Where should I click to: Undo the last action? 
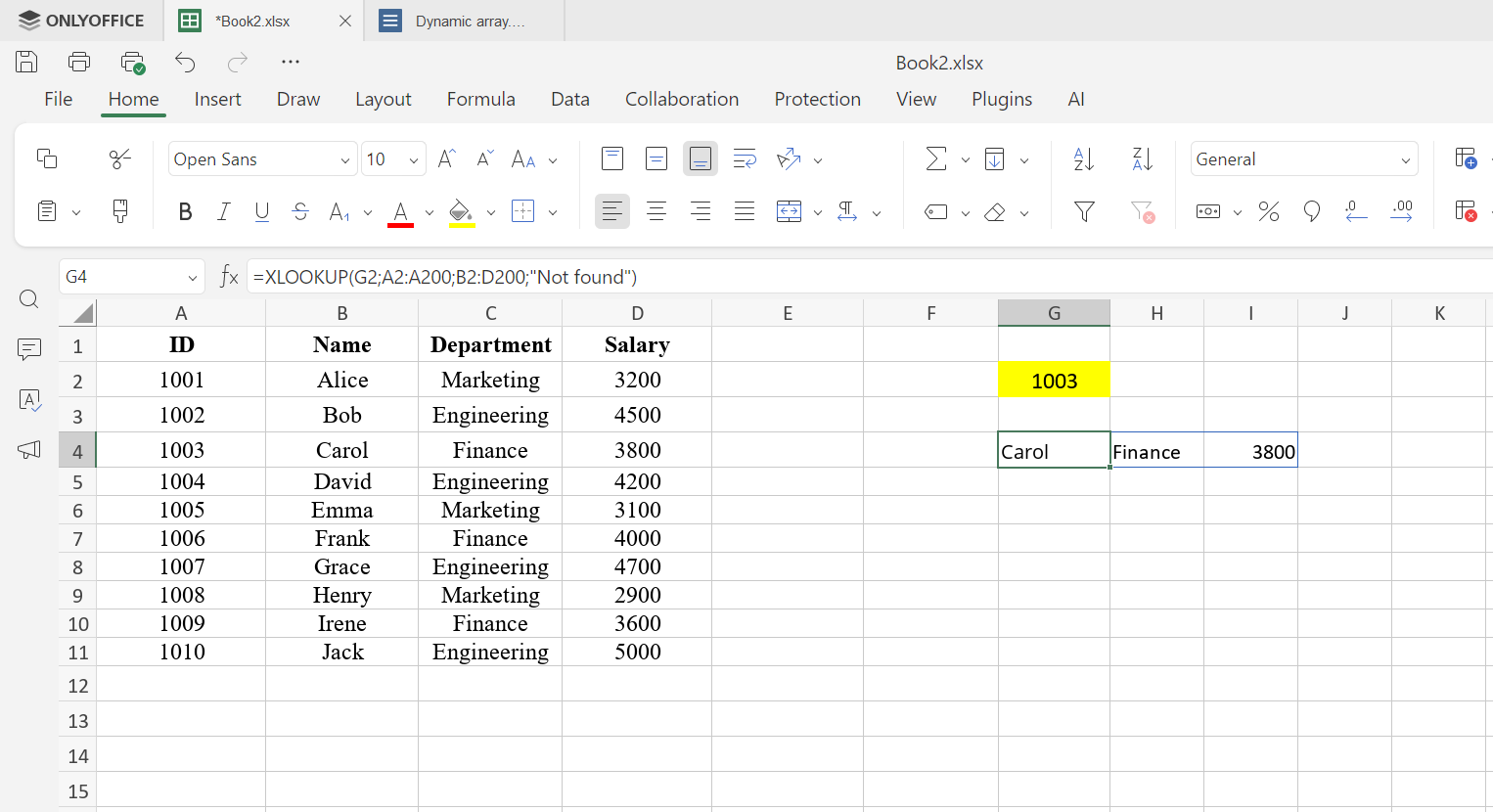pyautogui.click(x=185, y=61)
